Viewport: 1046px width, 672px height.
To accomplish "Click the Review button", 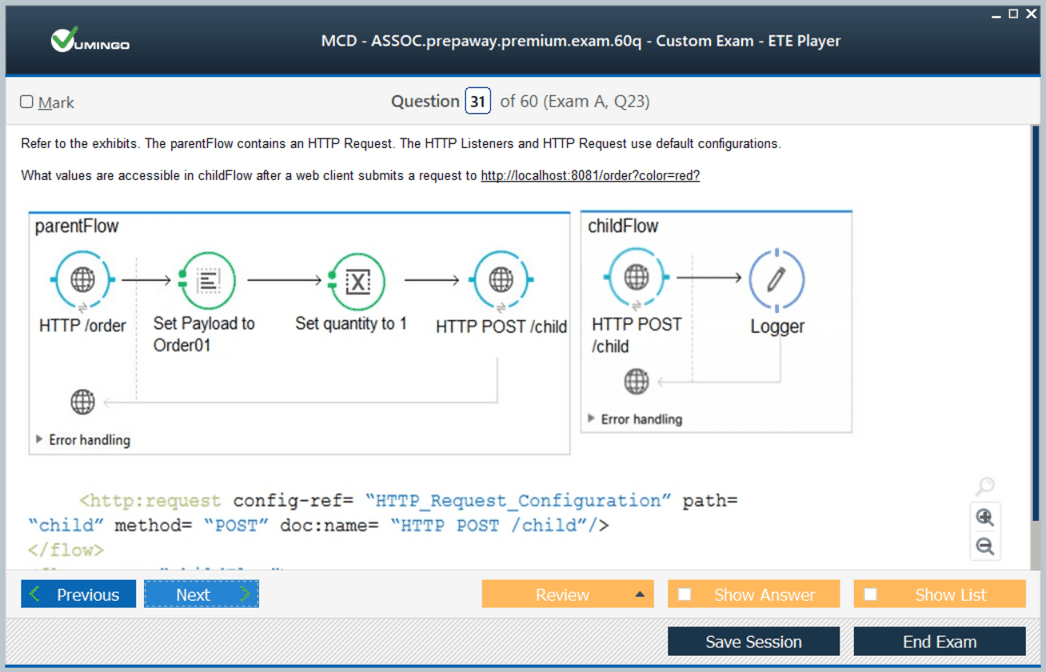I will pyautogui.click(x=568, y=594).
